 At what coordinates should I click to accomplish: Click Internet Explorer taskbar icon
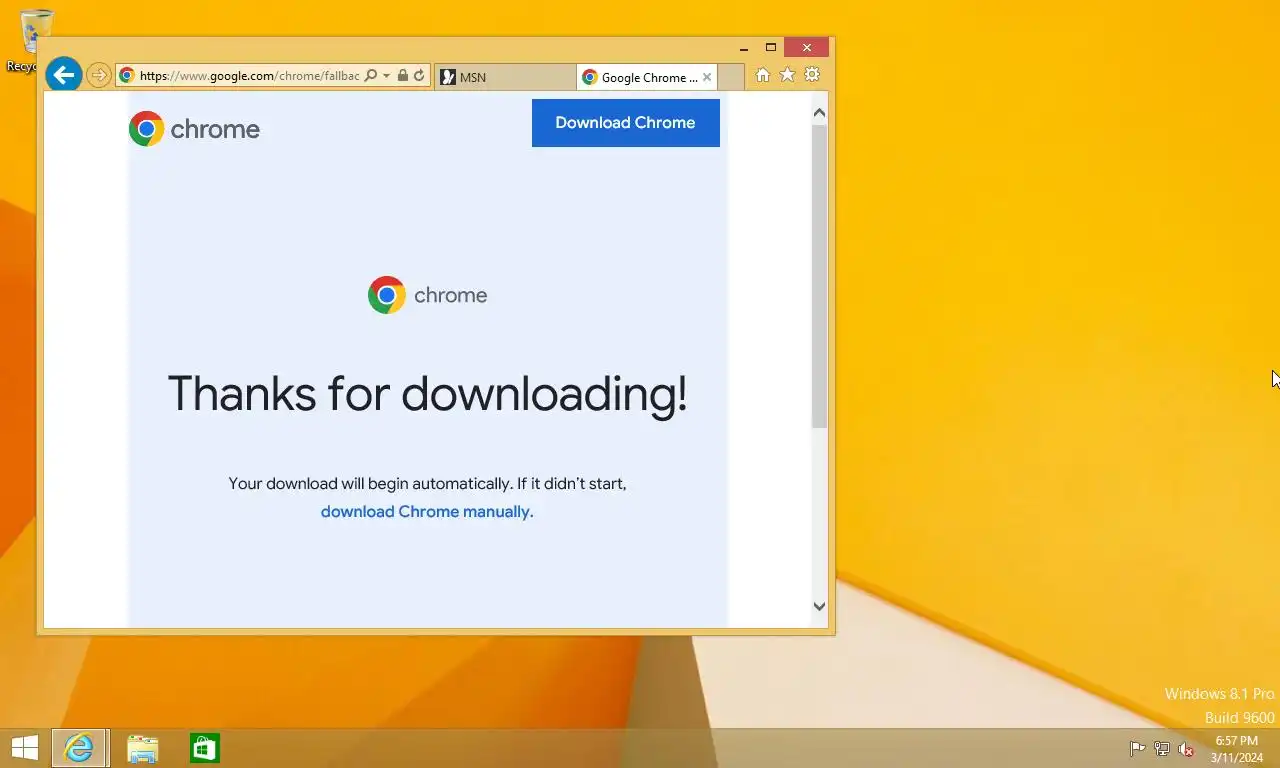[x=79, y=748]
